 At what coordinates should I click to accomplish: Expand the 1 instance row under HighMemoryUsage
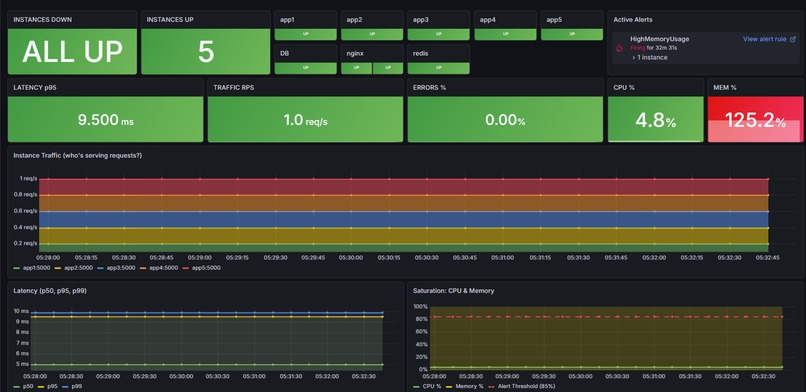point(650,58)
